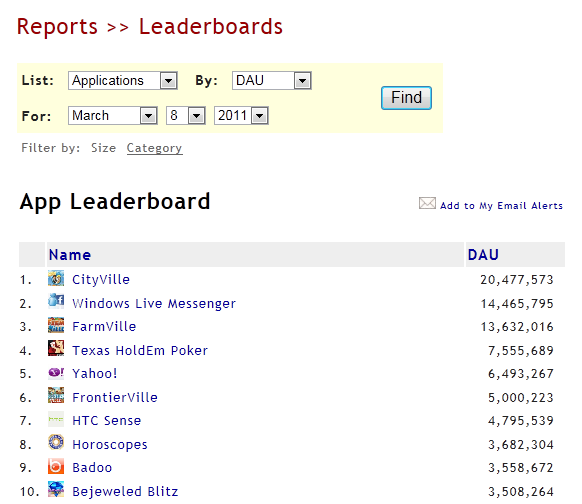The height and width of the screenshot is (504, 582).
Task: Click the Horoscopes app icon
Action: click(x=56, y=442)
